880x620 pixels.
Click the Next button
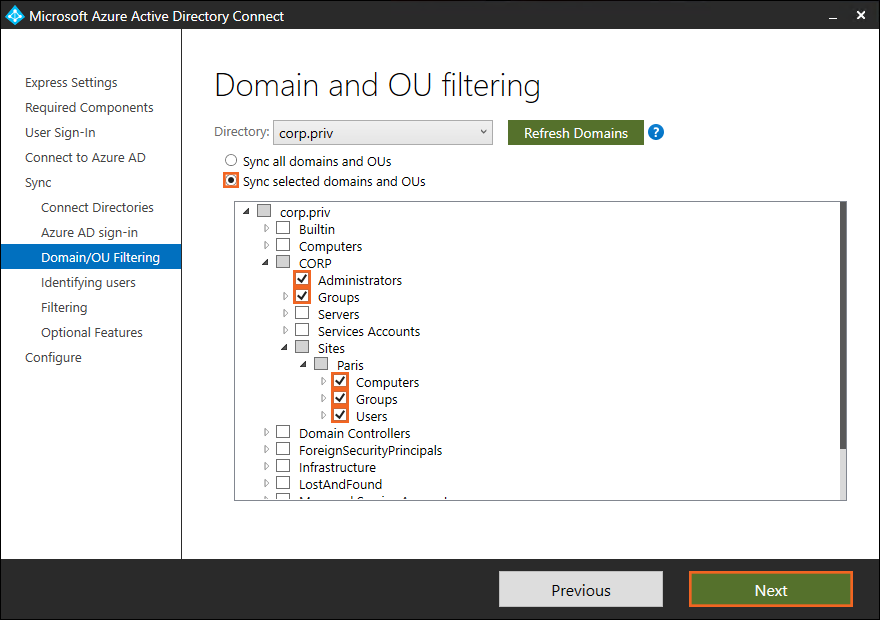click(770, 590)
